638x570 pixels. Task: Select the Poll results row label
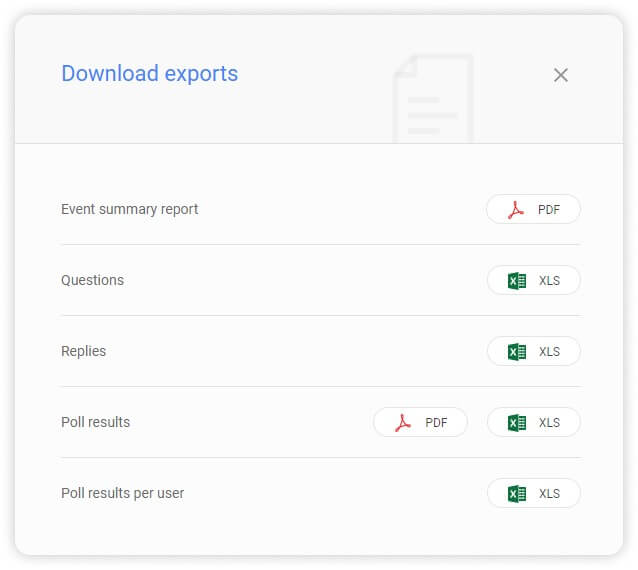pos(95,423)
